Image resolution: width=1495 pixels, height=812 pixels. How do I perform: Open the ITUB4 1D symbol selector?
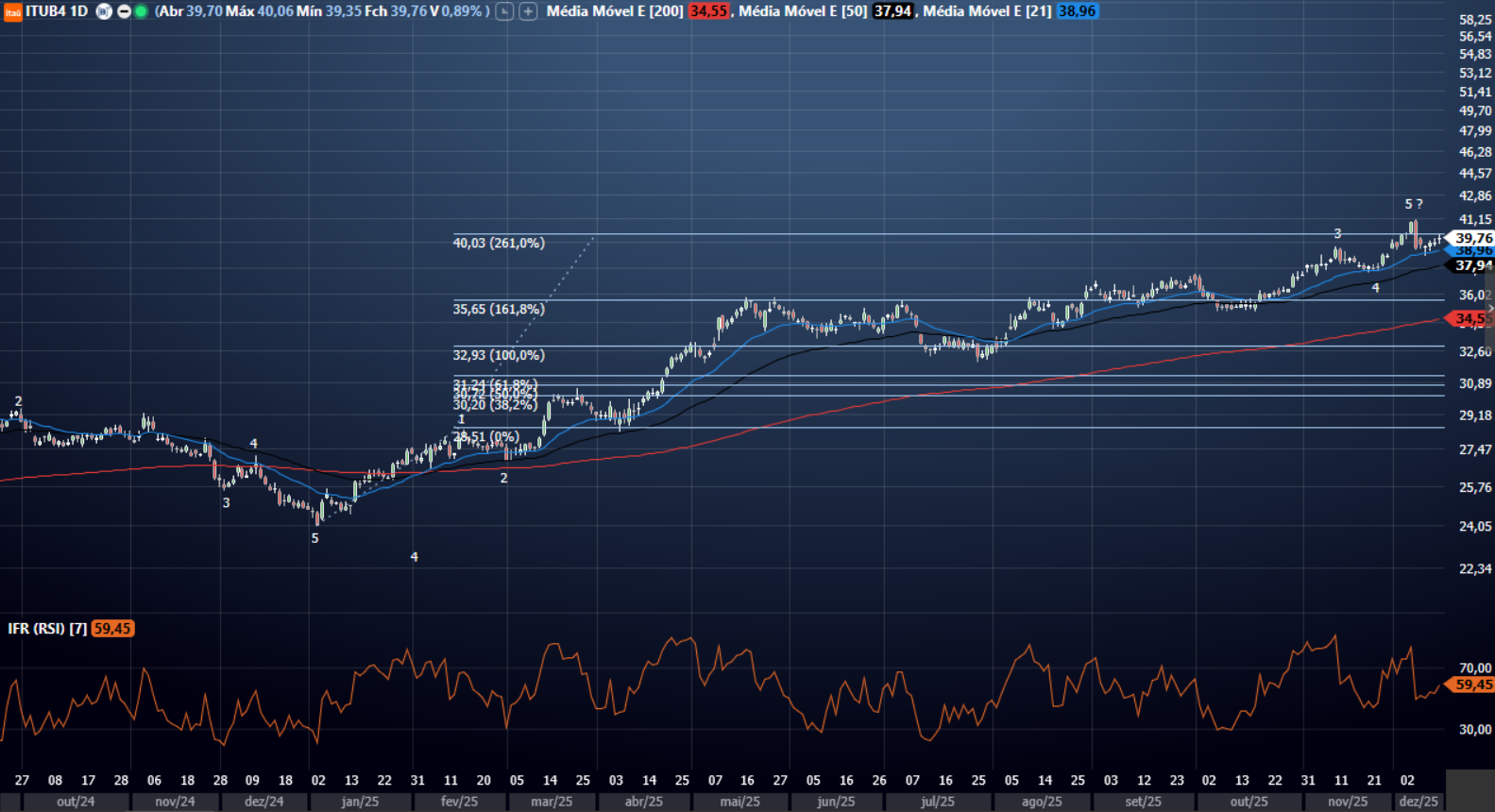coord(57,11)
